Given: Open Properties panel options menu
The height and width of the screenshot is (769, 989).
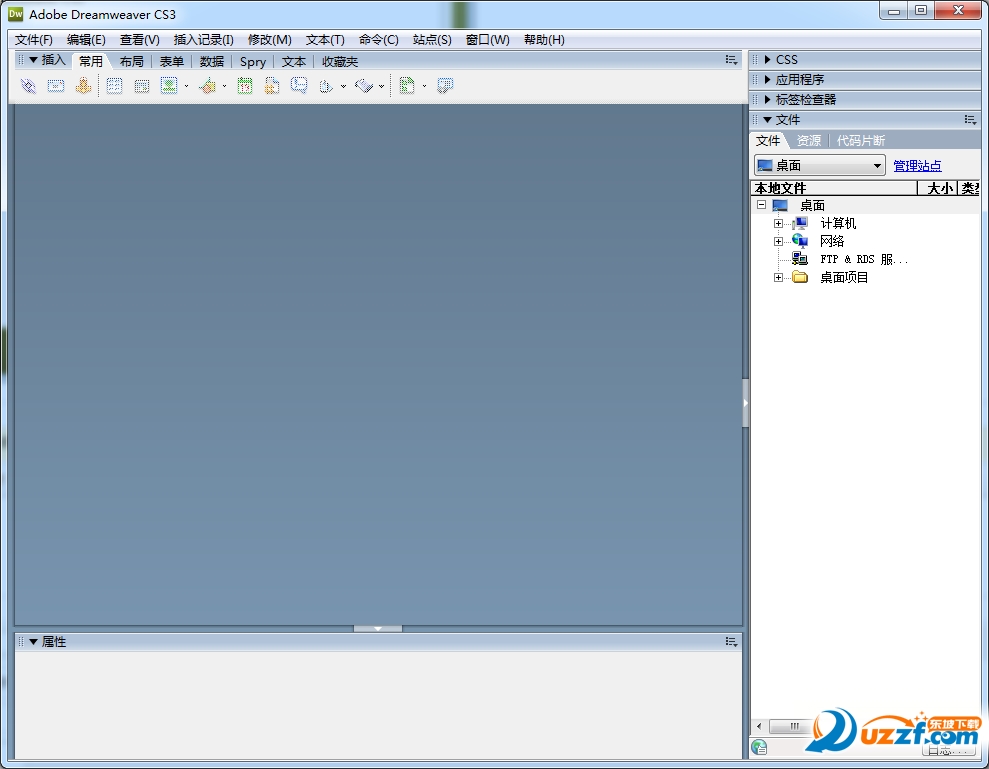Looking at the screenshot, I should tap(732, 642).
